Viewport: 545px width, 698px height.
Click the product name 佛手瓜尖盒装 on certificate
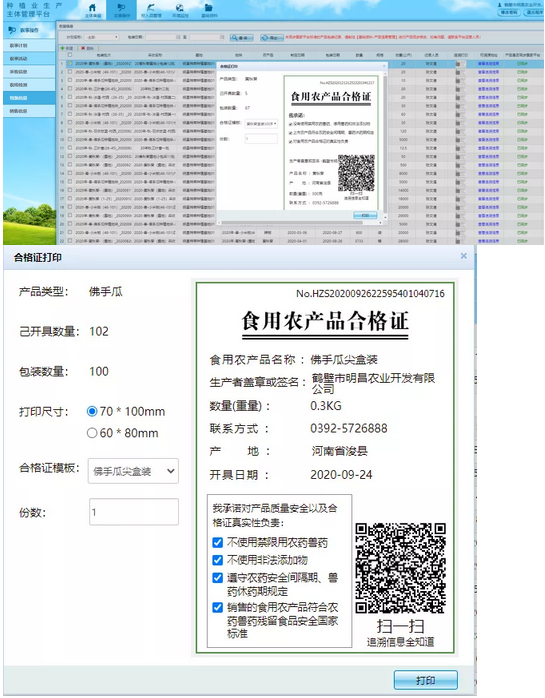click(x=344, y=360)
